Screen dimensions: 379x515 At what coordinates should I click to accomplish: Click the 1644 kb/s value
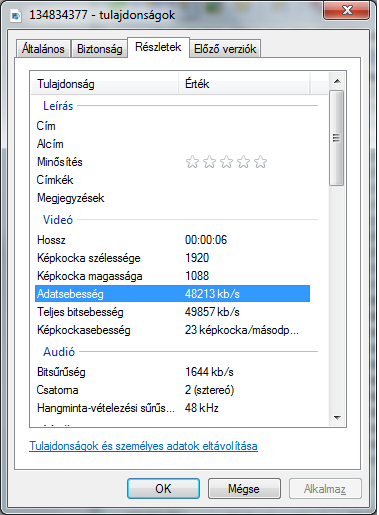pyautogui.click(x=209, y=372)
